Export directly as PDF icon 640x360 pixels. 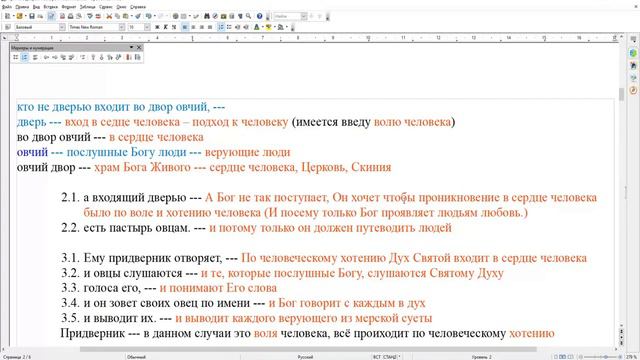tap(62, 16)
